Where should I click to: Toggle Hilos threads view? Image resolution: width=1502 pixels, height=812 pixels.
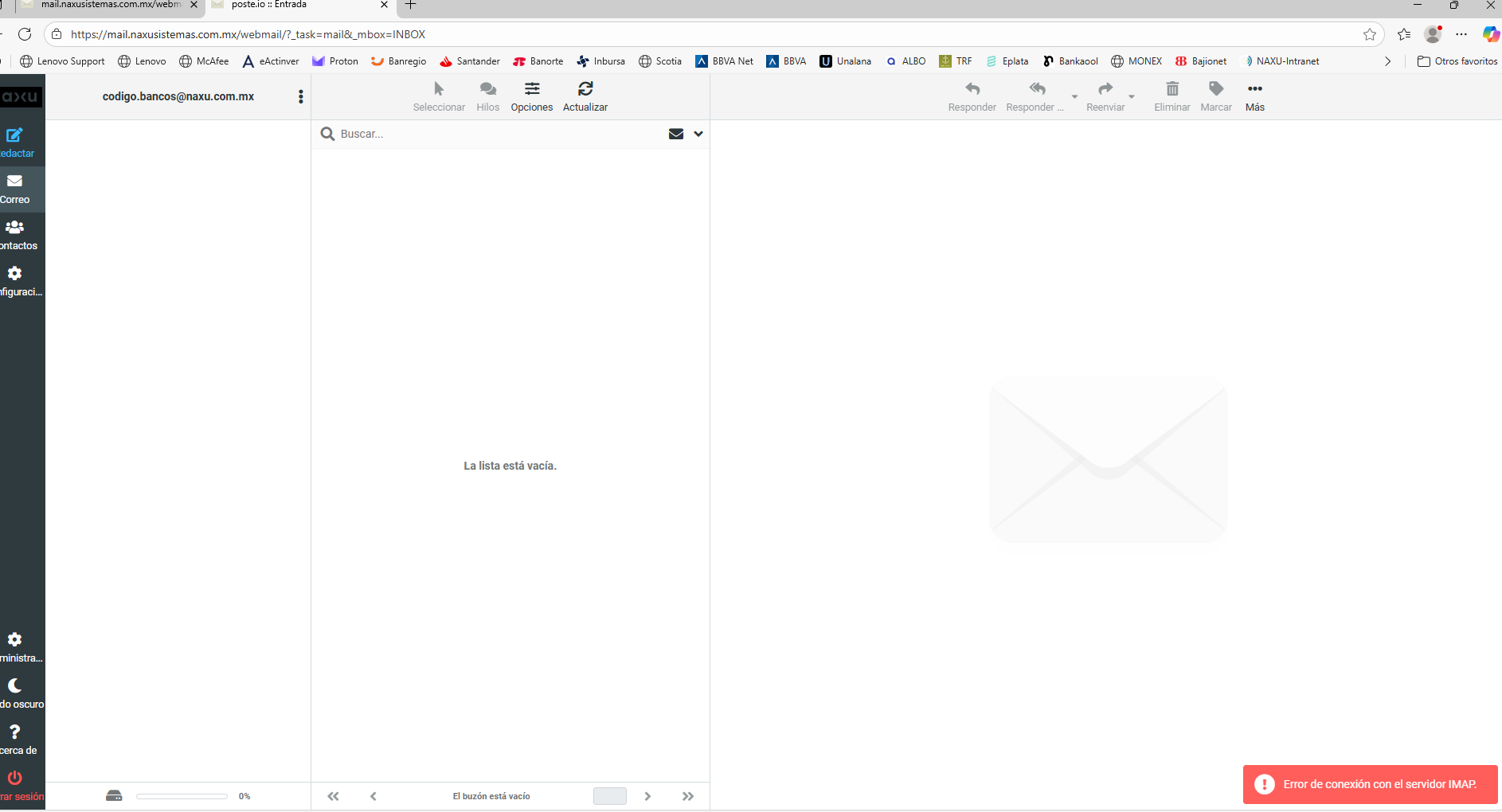[x=487, y=89]
